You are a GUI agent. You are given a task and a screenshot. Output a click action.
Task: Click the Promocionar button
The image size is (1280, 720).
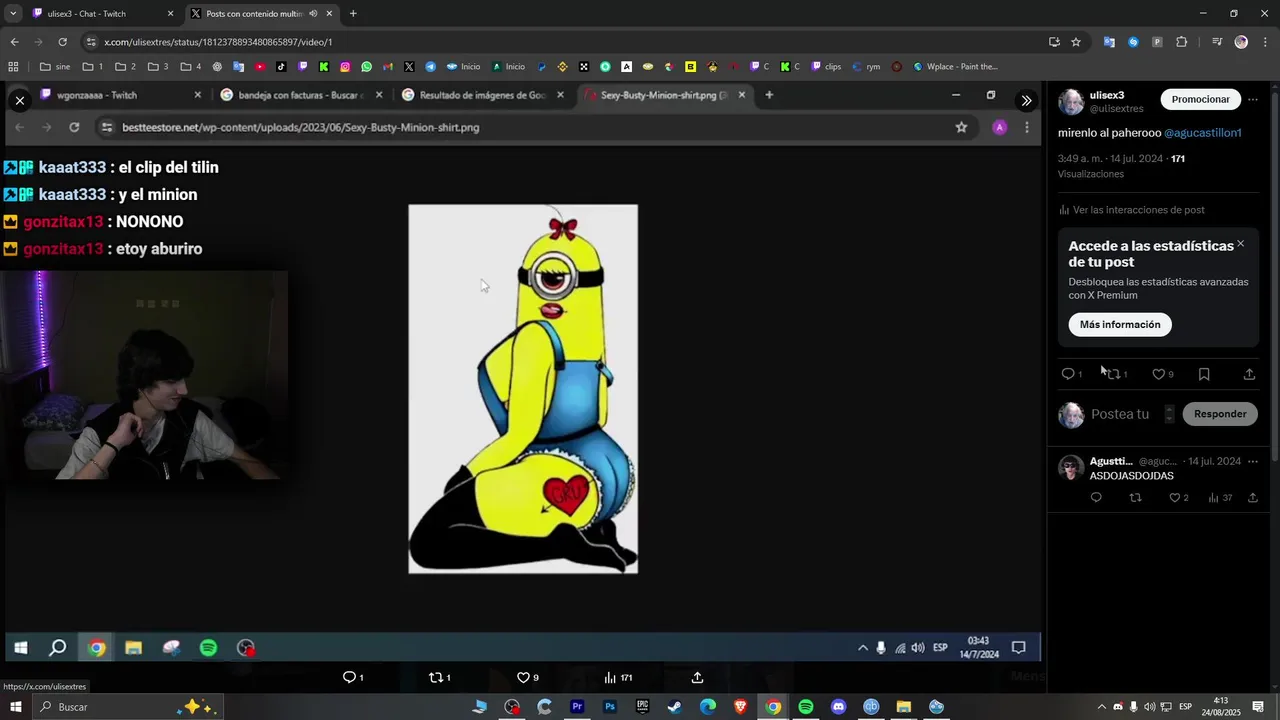(x=1201, y=100)
